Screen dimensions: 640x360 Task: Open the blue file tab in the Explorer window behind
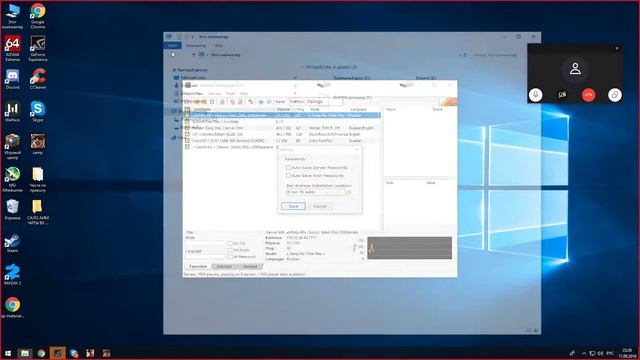pyautogui.click(x=173, y=45)
